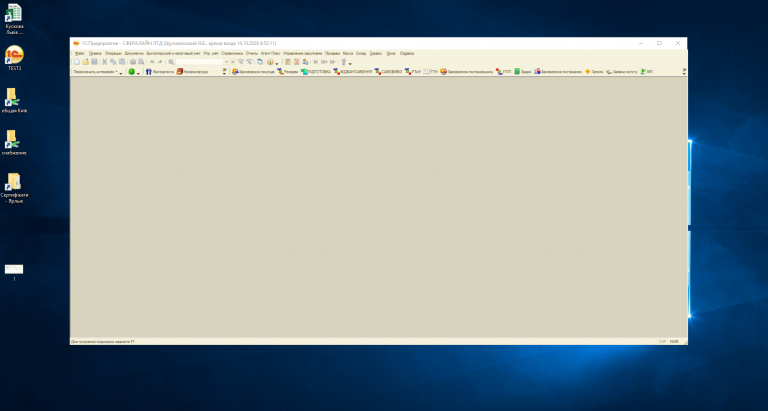The height and width of the screenshot is (411, 768).
Task: Open Заявки логісту toolbar button
Action: (622, 72)
